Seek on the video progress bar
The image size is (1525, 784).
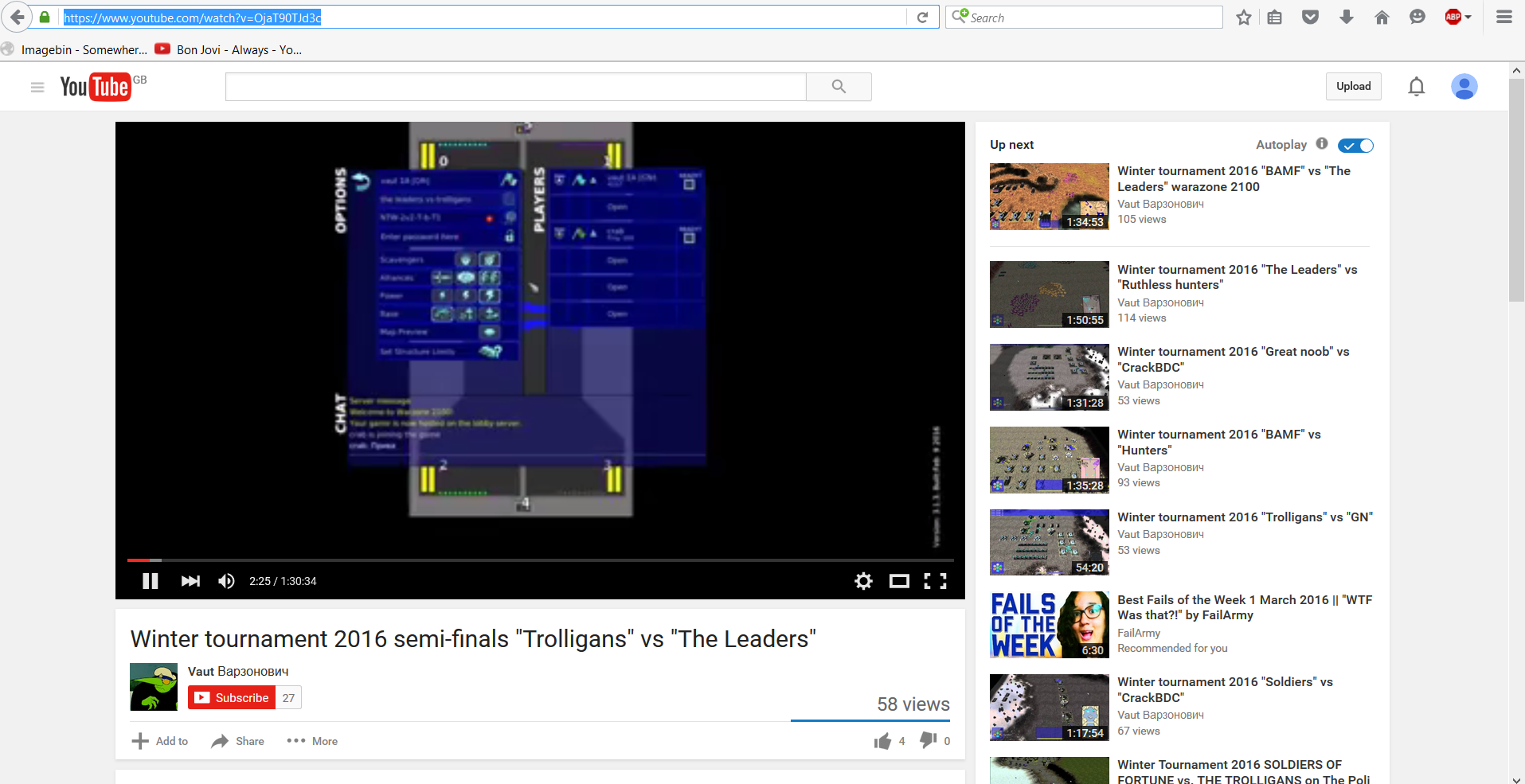tap(540, 560)
